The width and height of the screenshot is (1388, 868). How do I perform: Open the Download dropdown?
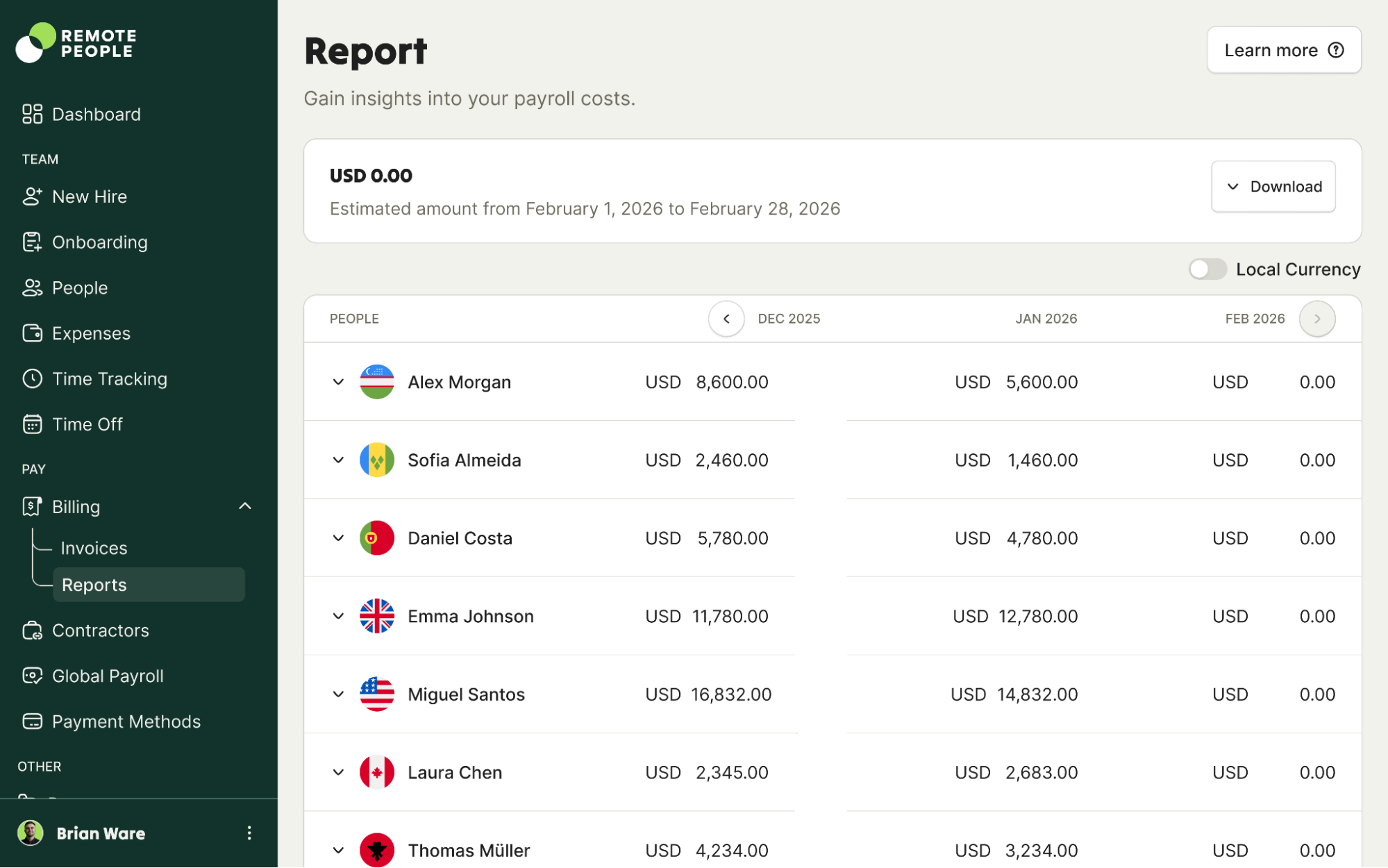[x=1273, y=186]
